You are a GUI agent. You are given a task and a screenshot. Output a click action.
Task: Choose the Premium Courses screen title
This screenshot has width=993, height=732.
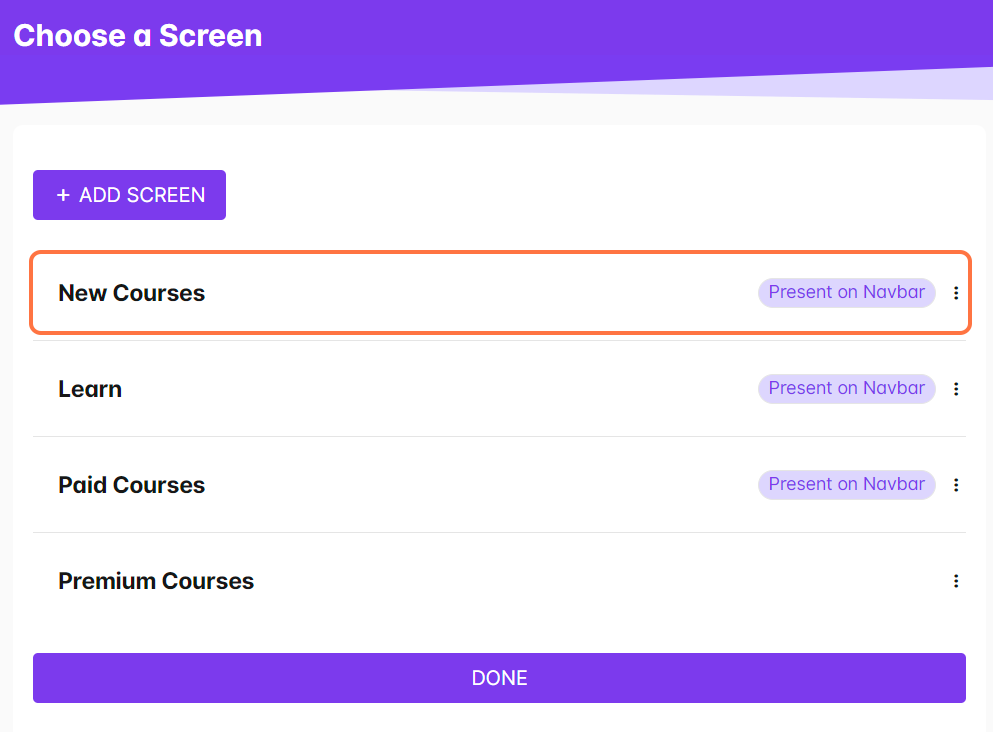(156, 581)
